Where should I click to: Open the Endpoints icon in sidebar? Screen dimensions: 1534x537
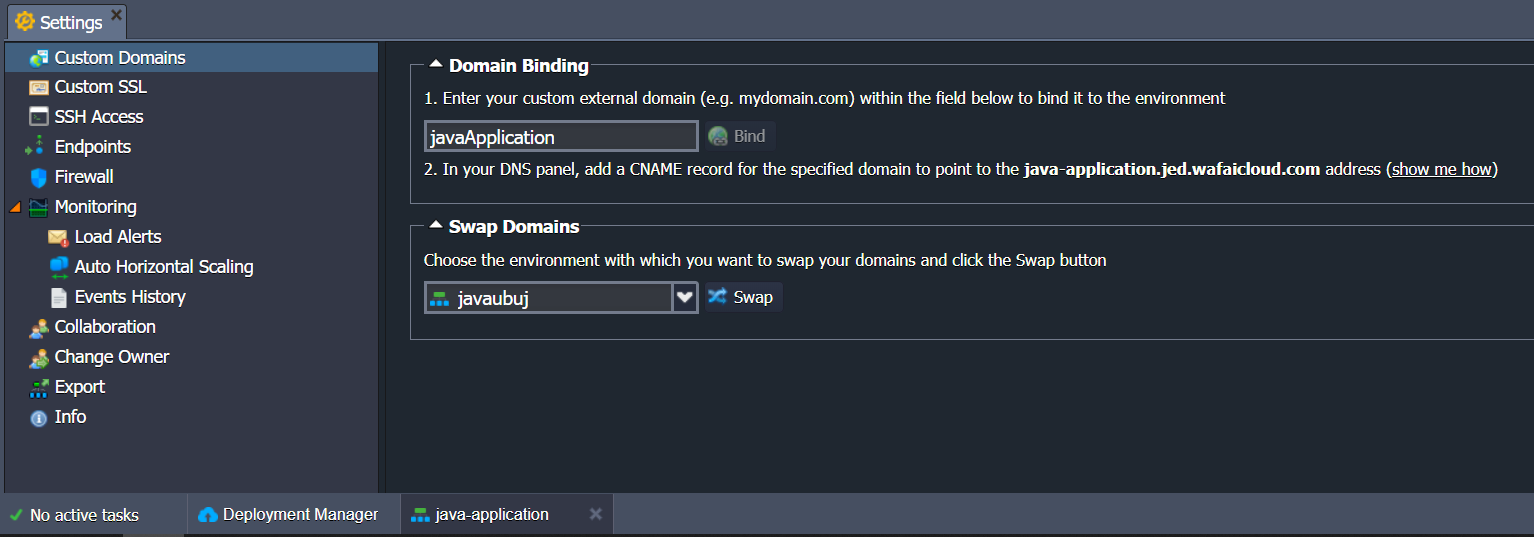36,147
